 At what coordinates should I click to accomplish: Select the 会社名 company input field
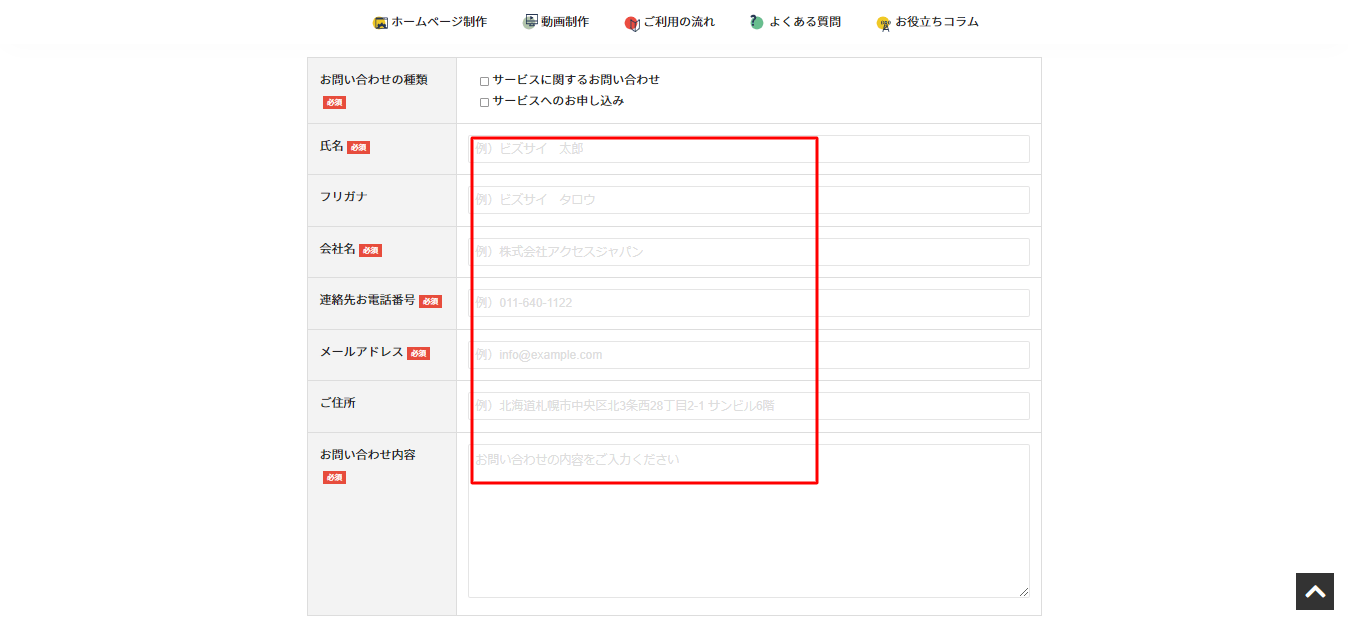click(x=748, y=252)
